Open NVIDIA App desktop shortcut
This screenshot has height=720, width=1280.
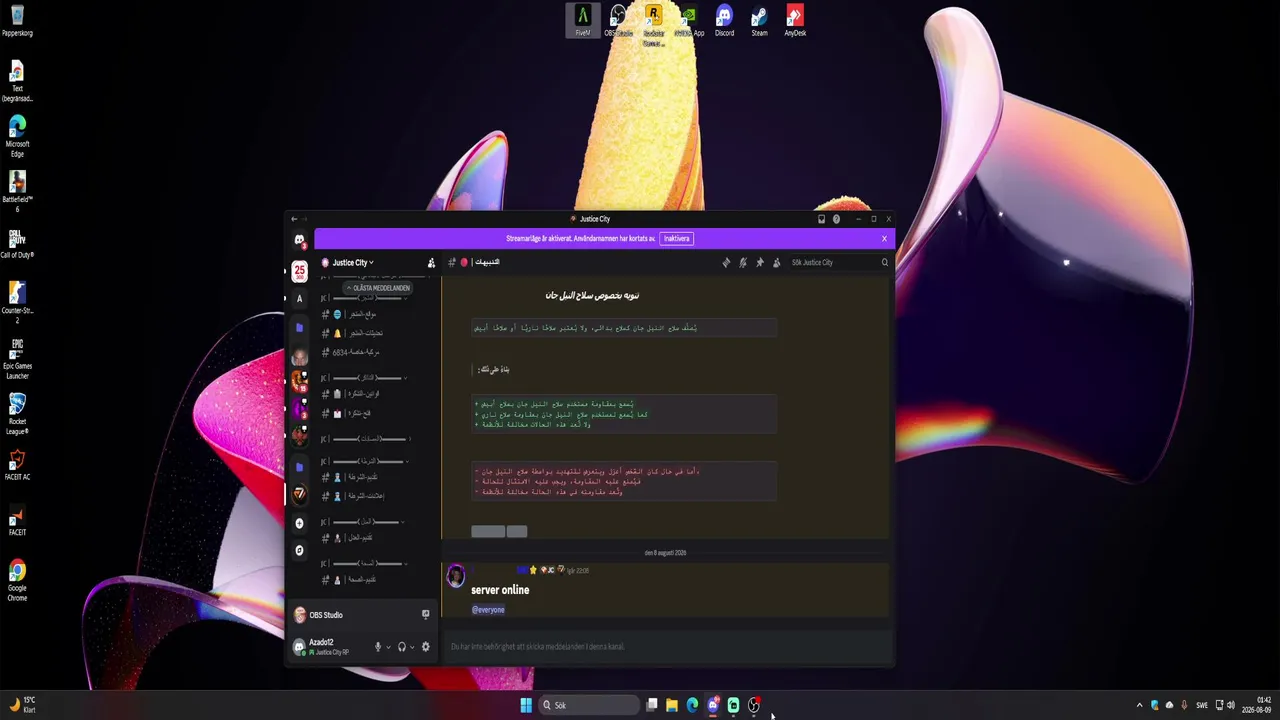[x=689, y=20]
